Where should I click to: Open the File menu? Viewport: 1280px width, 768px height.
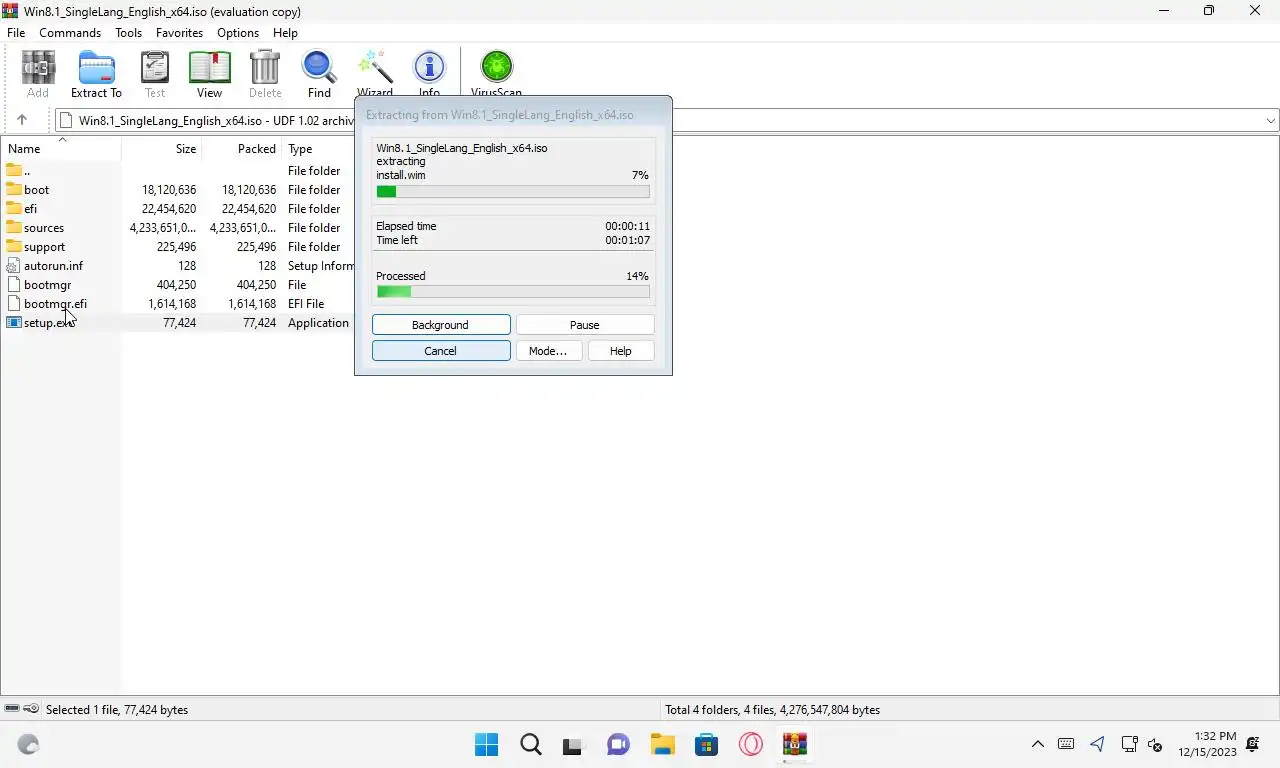[16, 33]
